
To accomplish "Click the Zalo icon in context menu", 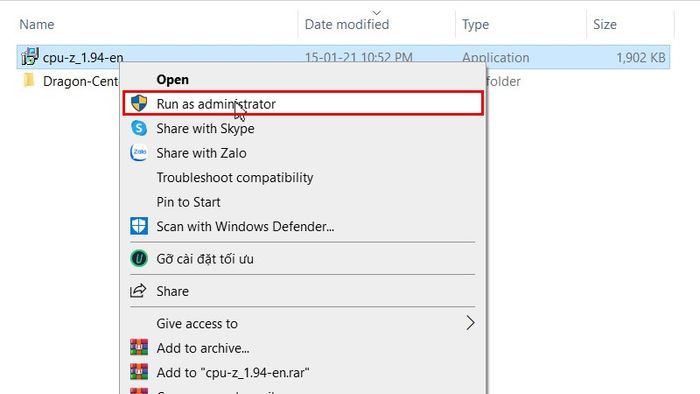I will click(x=139, y=153).
